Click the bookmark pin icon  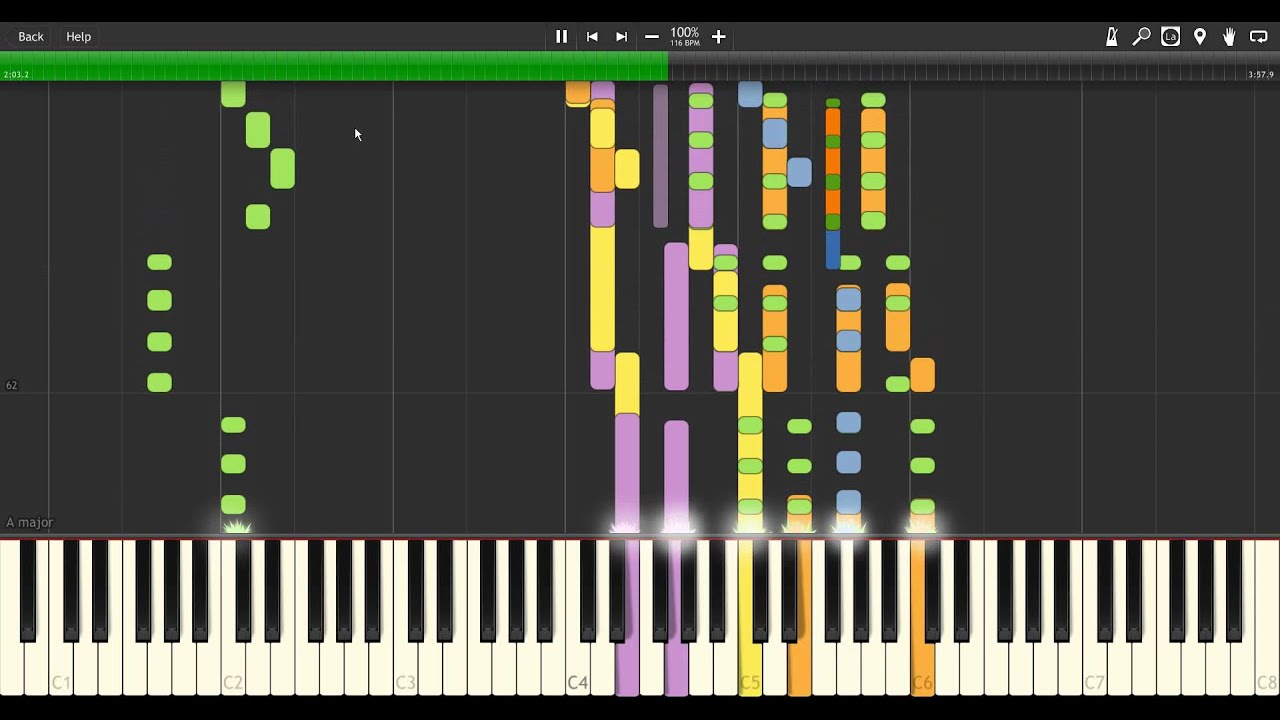pos(1200,36)
